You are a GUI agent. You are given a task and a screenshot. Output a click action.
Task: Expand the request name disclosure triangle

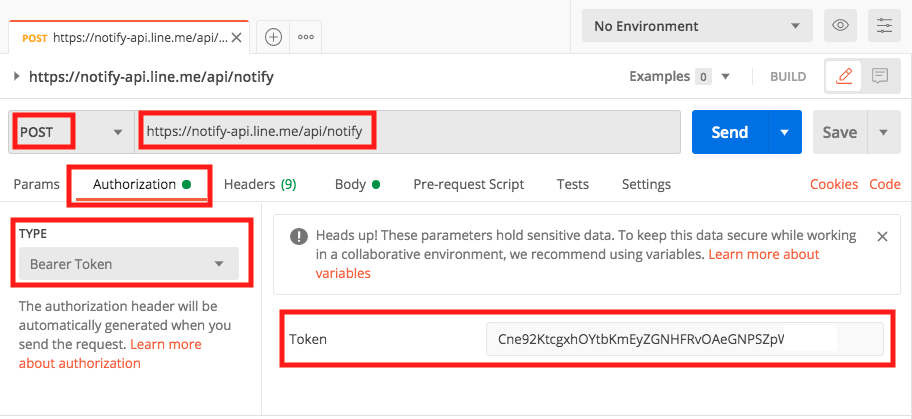[x=16, y=76]
